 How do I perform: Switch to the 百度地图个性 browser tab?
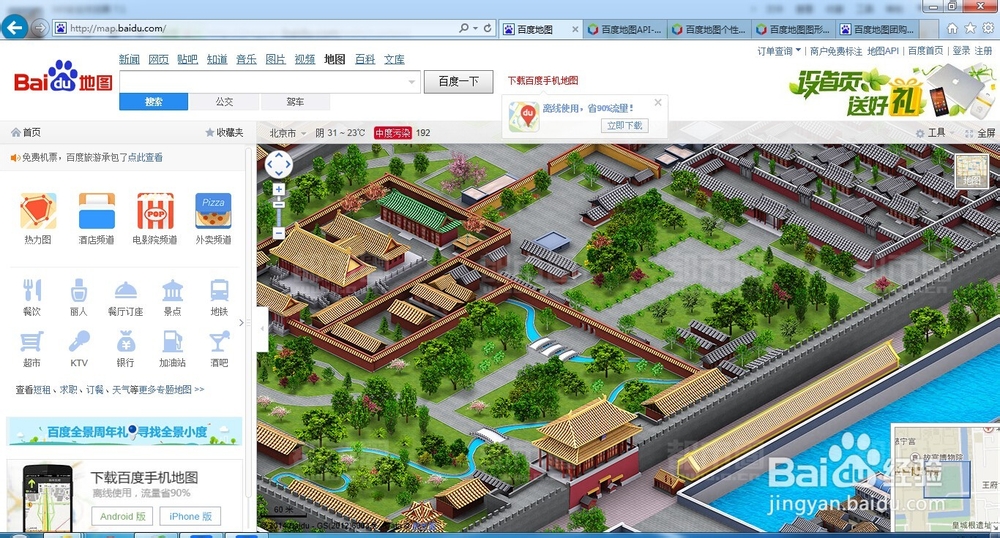click(x=709, y=29)
